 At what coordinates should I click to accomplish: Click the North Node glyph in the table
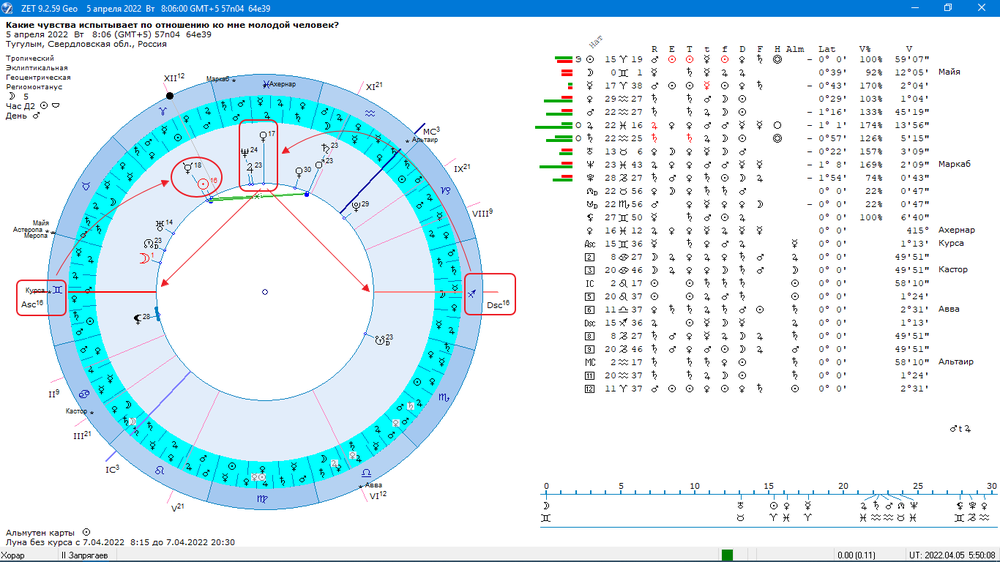tap(591, 191)
